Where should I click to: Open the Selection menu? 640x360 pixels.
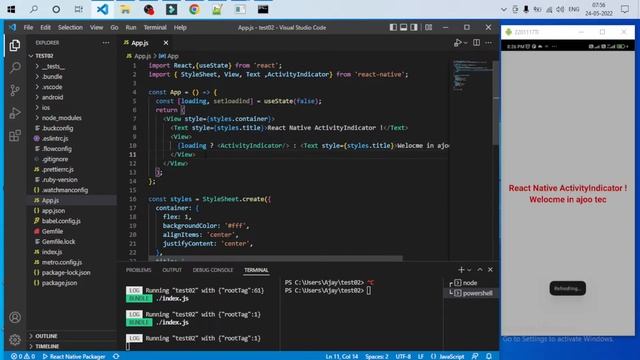pos(70,27)
